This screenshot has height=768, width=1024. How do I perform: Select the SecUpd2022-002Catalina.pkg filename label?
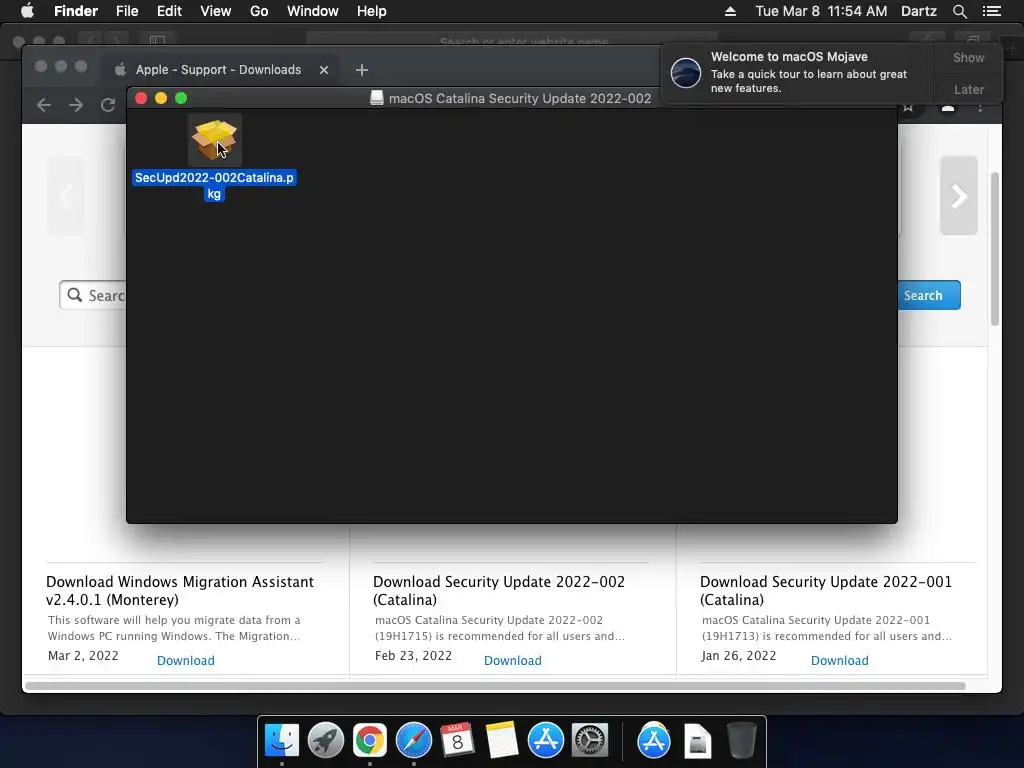coord(214,185)
